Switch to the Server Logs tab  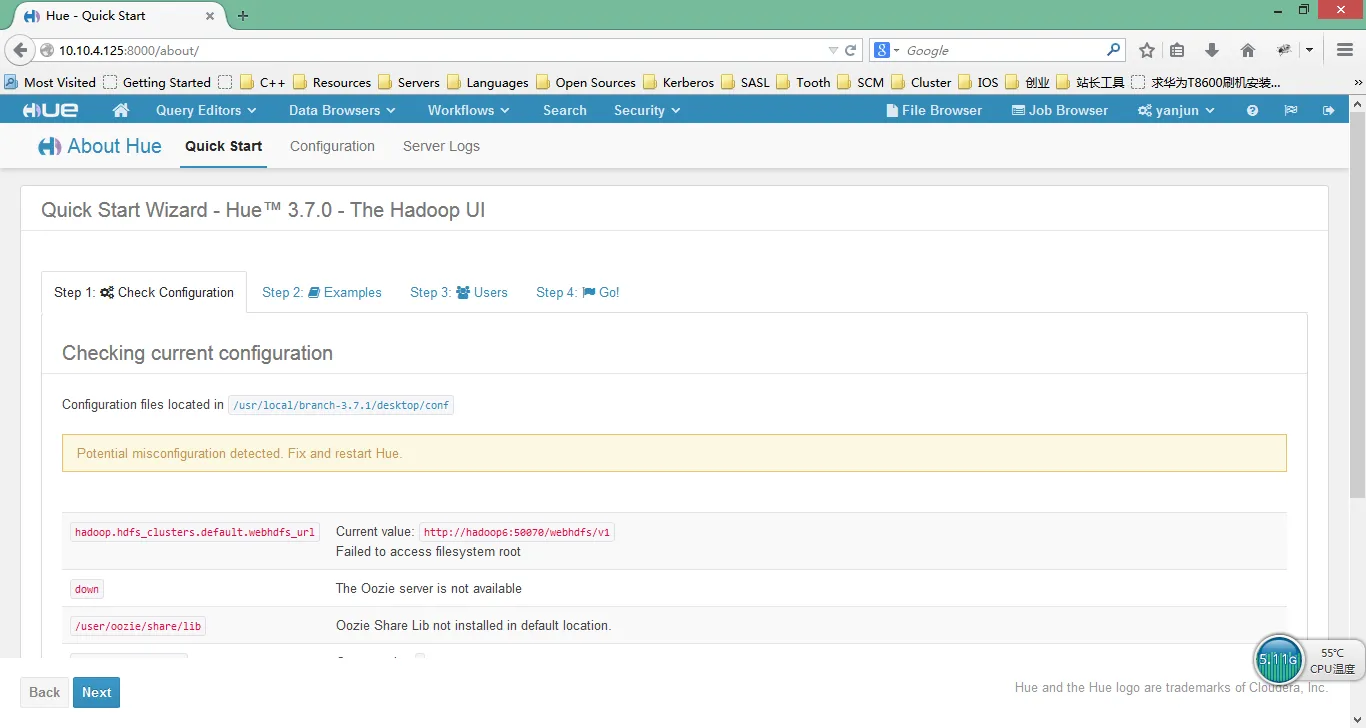pyautogui.click(x=441, y=146)
